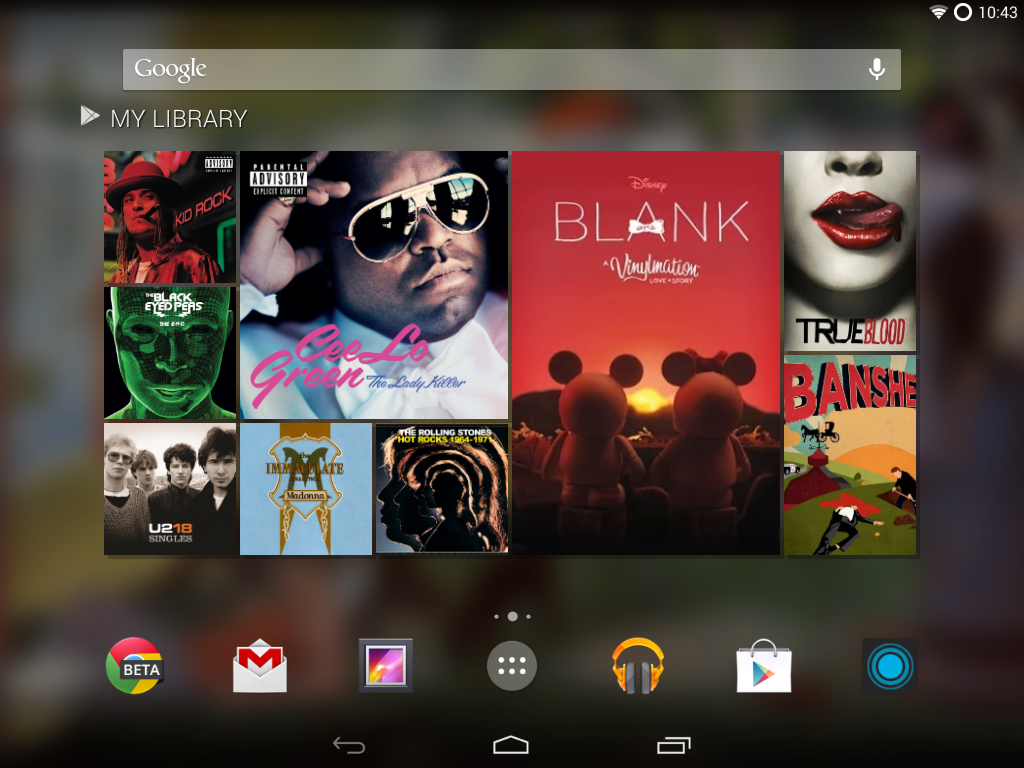
Task: Tap the voice search microphone
Action: 876,69
